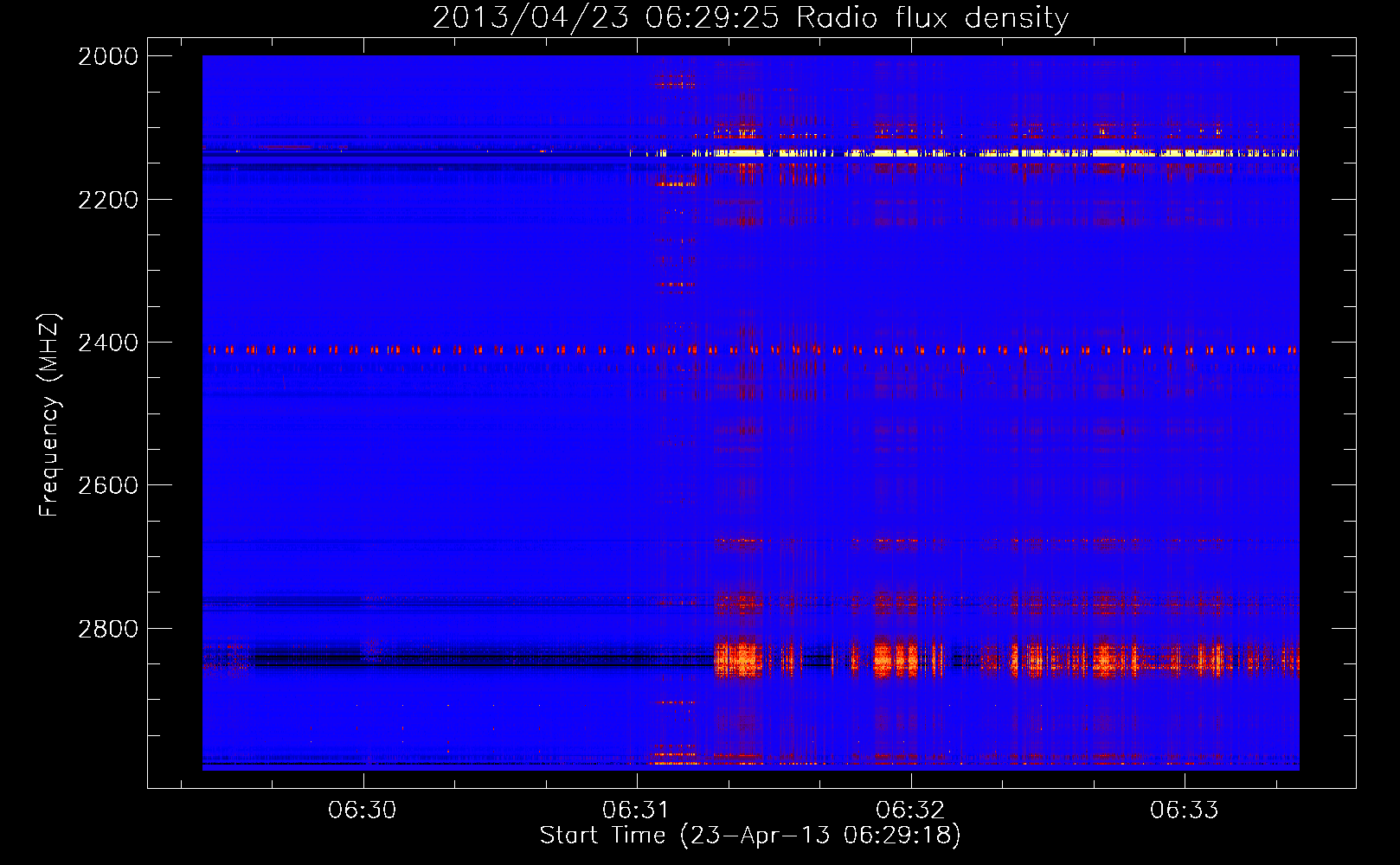
Task: Select the Start Time axis label
Action: (x=750, y=836)
